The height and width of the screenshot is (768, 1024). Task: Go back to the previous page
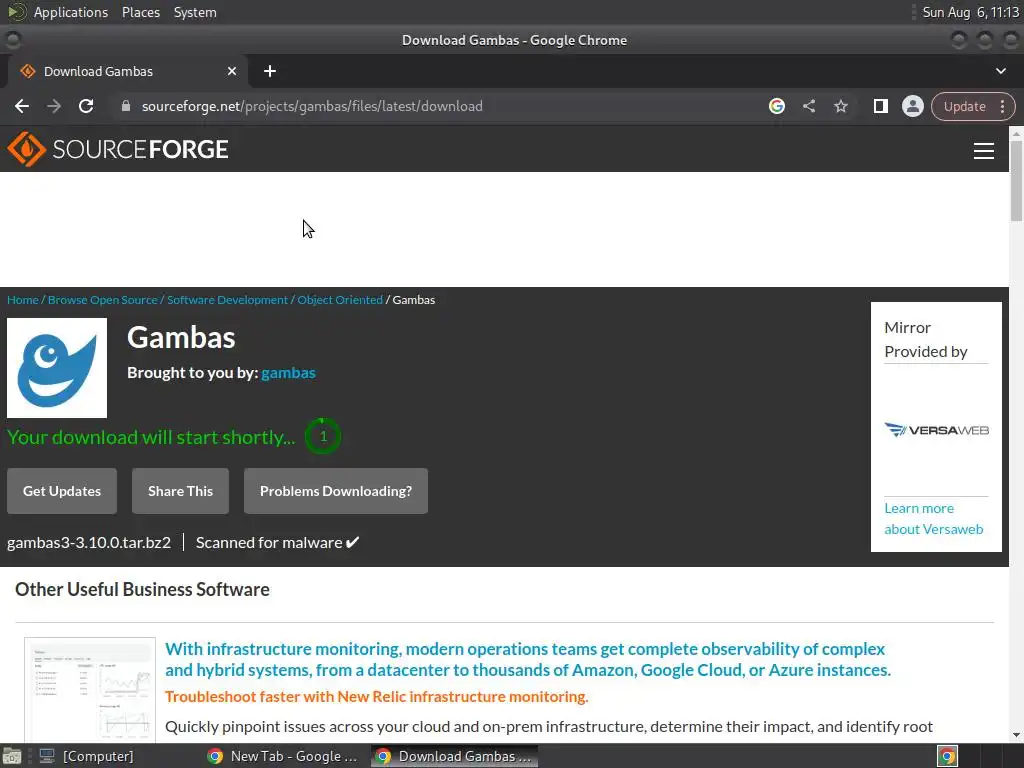click(22, 106)
